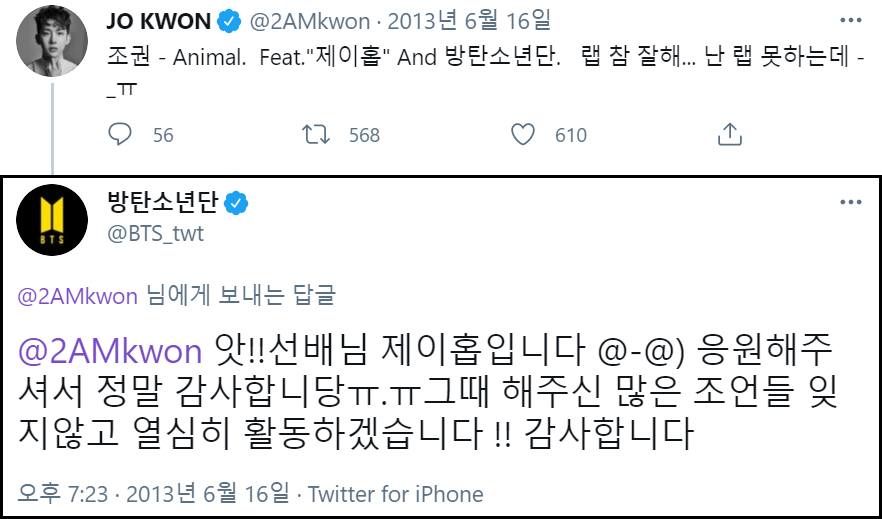Viewport: 882px width, 519px height.
Task: Open the more options menu on JO KWON's tweet
Action: [x=850, y=21]
